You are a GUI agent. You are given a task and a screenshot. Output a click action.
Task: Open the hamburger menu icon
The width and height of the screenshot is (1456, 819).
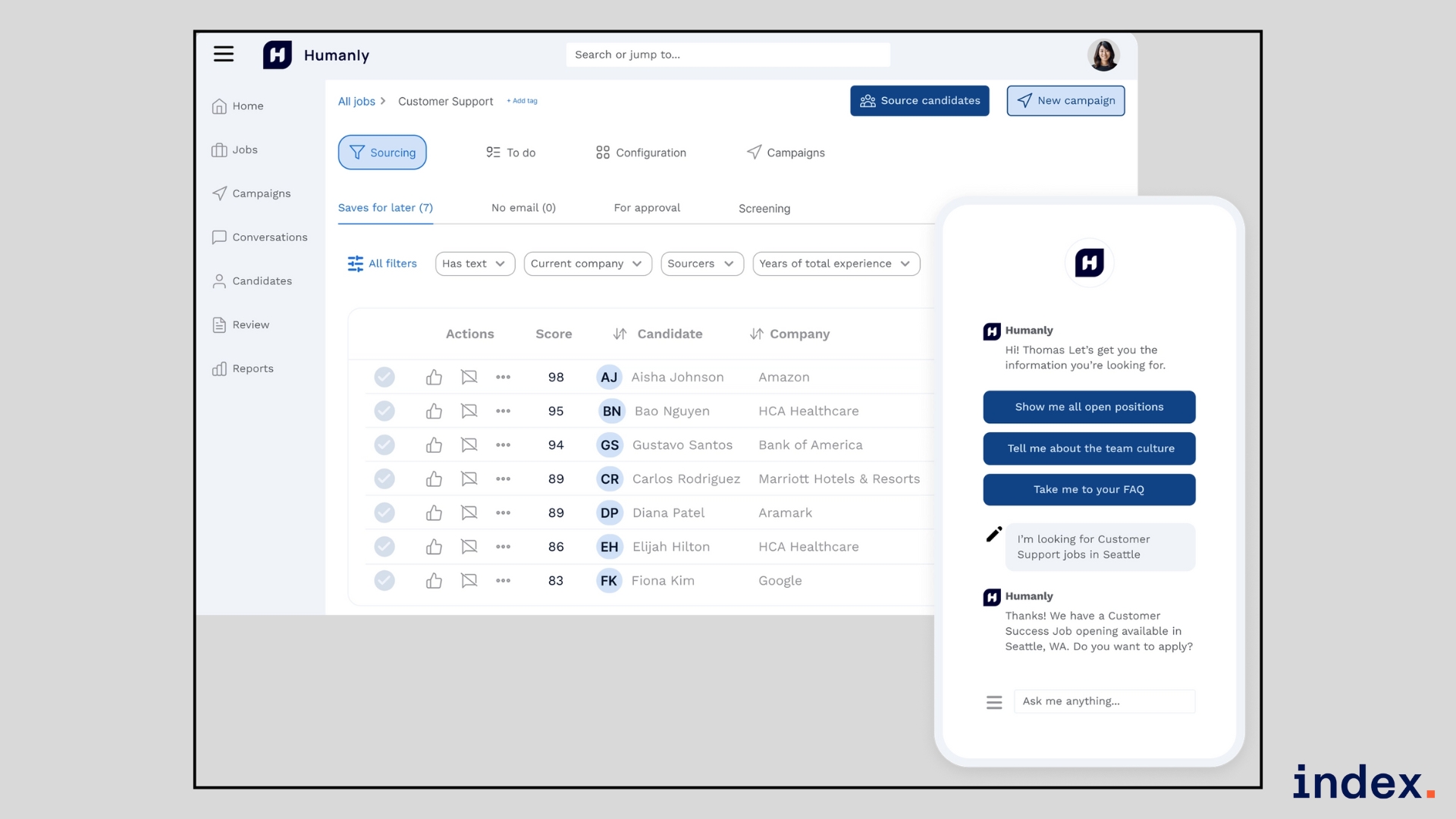point(223,54)
